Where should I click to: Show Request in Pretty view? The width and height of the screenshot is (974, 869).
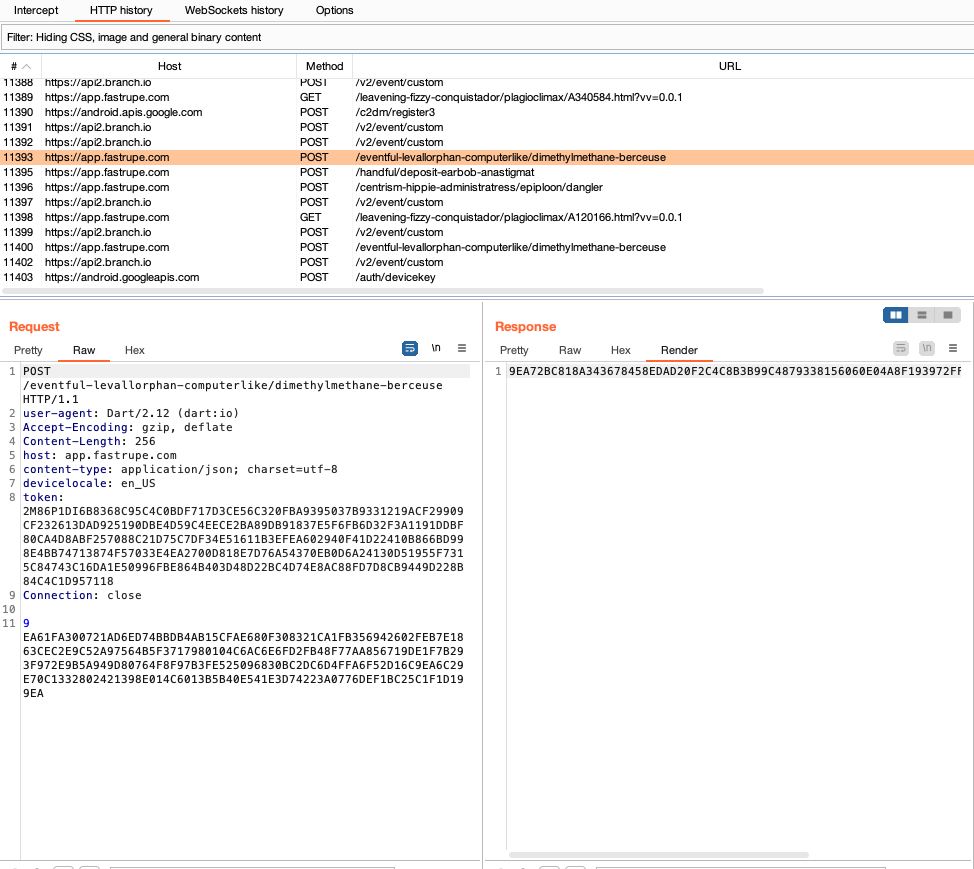coord(29,350)
